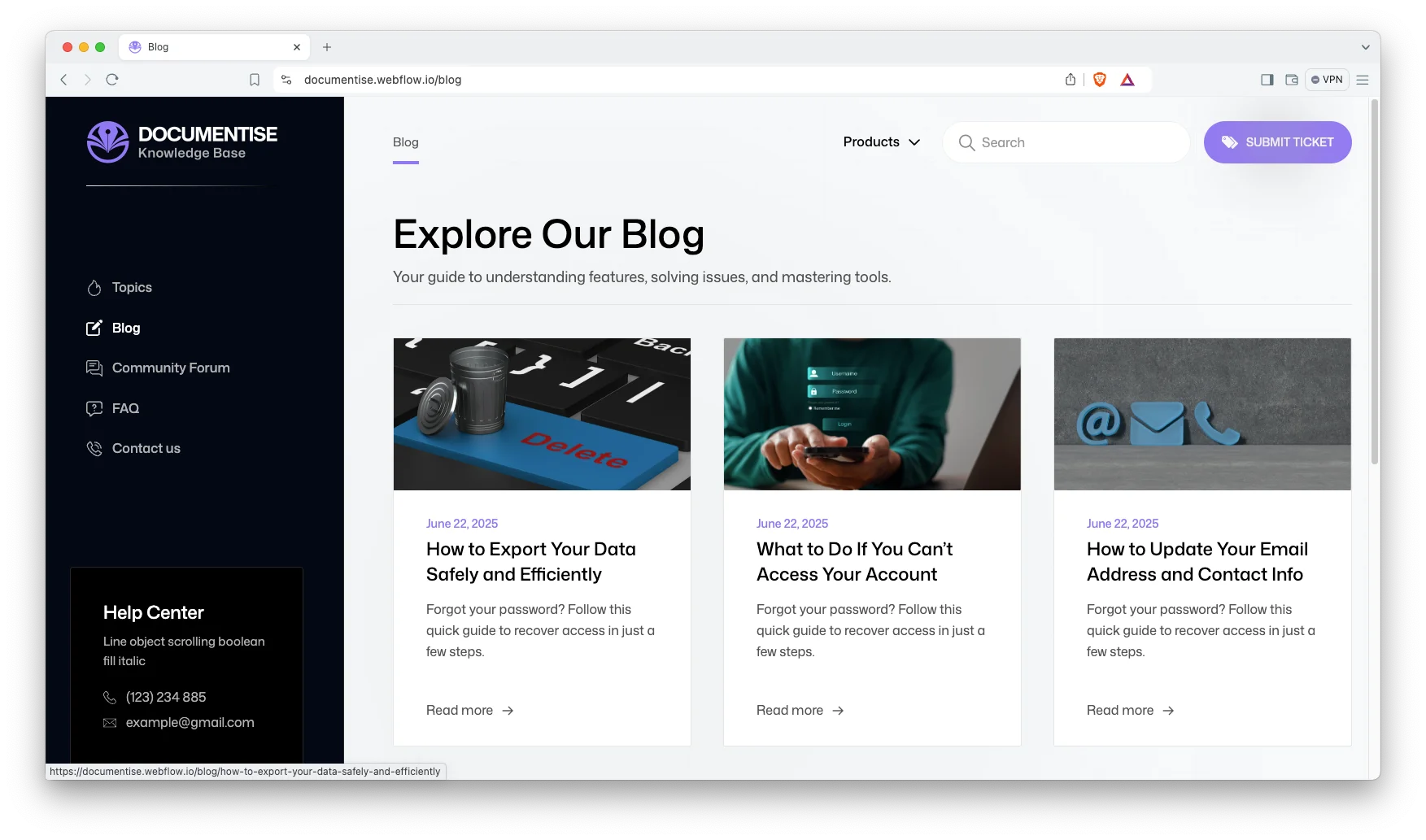Click the Community Forum chat icon
The height and width of the screenshot is (840, 1426).
(x=94, y=368)
